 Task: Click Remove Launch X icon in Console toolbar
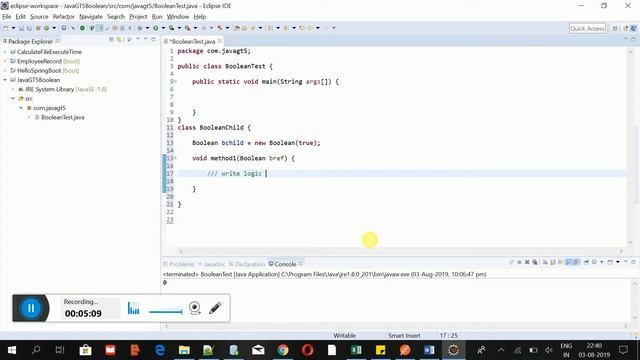tap(527, 262)
